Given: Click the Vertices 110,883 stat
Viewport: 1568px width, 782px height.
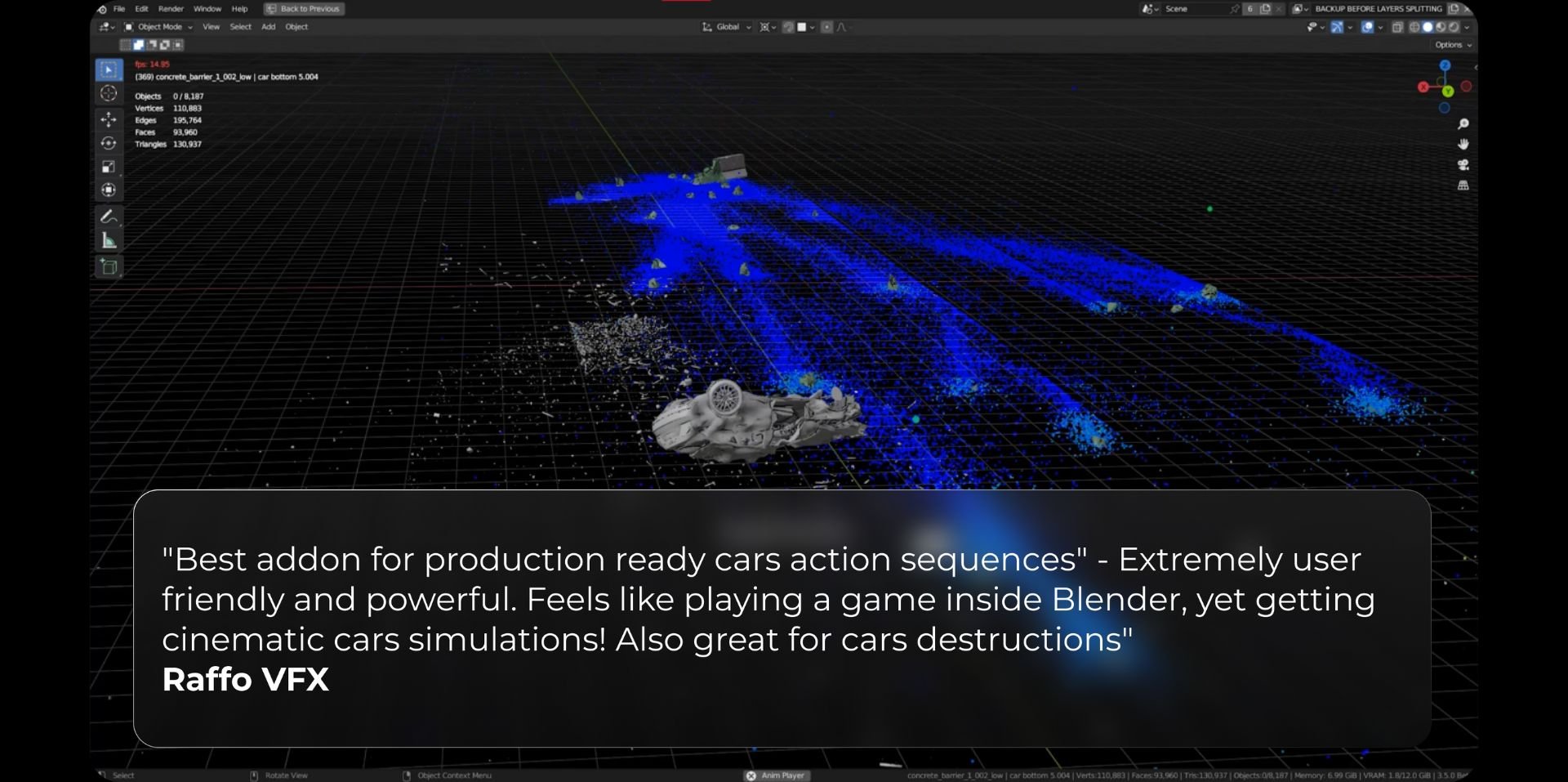Looking at the screenshot, I should [x=168, y=108].
